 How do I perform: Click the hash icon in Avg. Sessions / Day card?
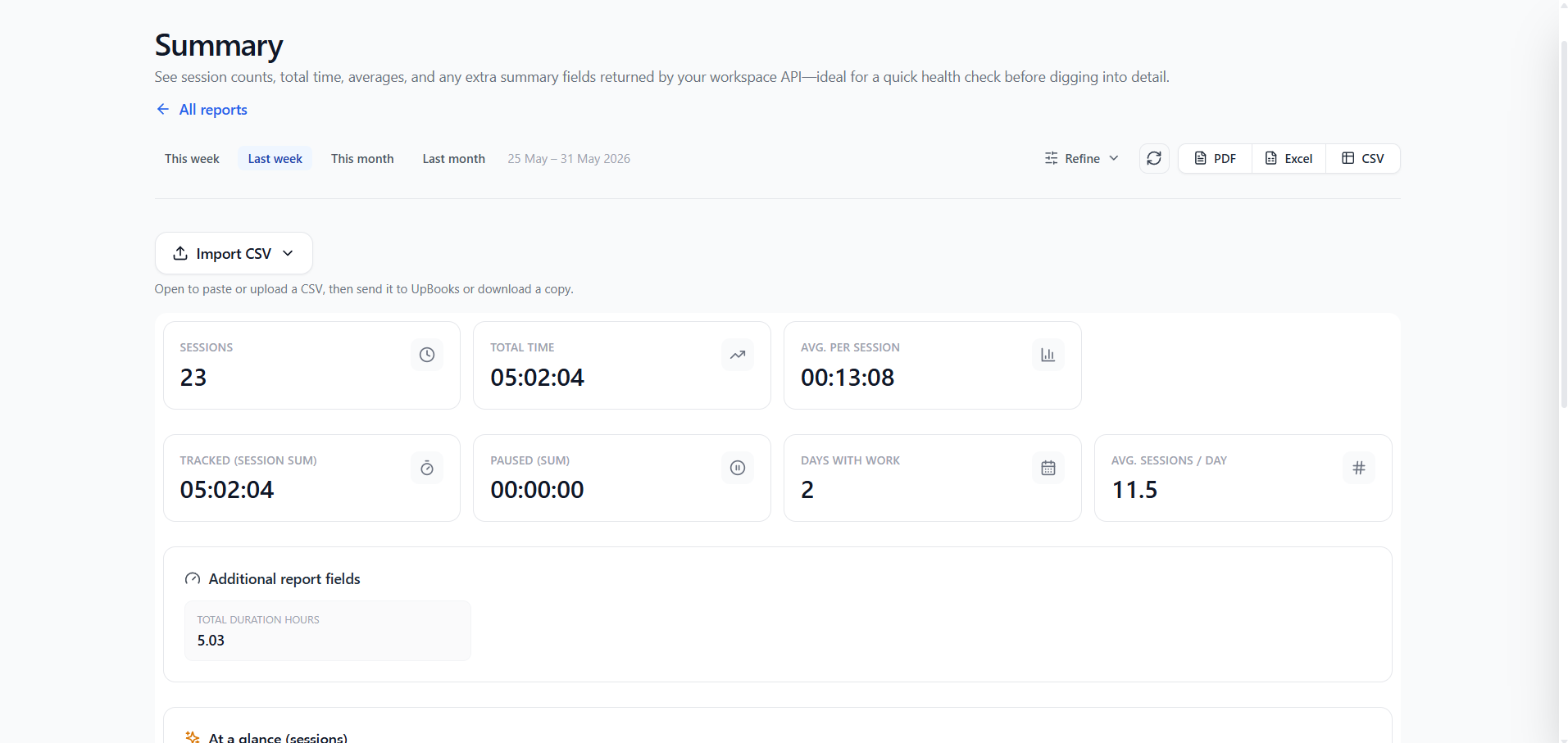[x=1358, y=468]
